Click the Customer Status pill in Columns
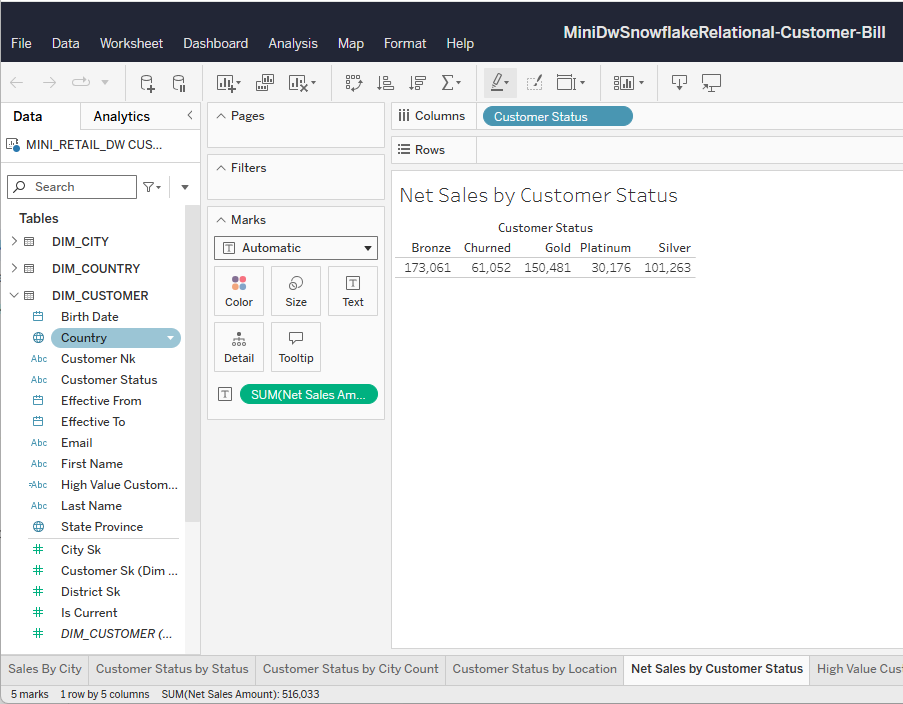The width and height of the screenshot is (903, 704). click(x=557, y=116)
